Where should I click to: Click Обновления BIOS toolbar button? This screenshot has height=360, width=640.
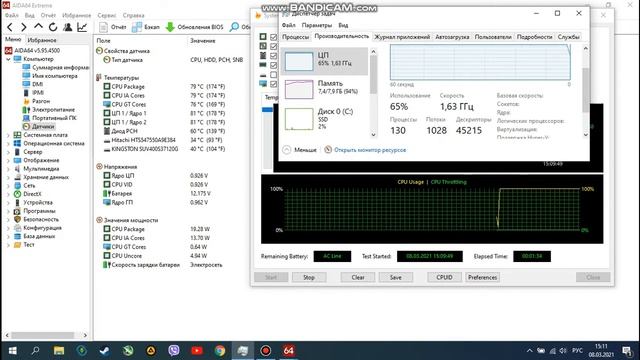(x=195, y=27)
